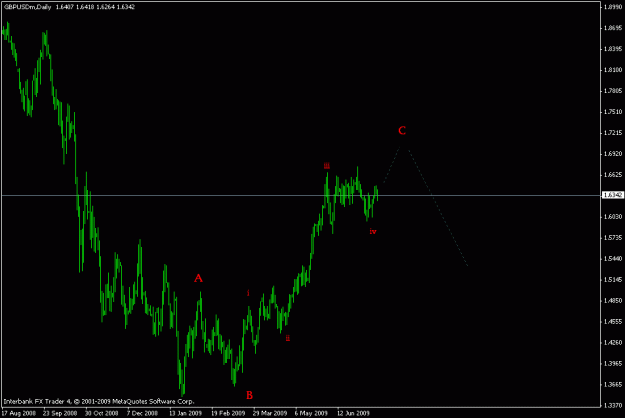This screenshot has width=625, height=418.
Task: Select the red wave label B
Action: tap(250, 395)
